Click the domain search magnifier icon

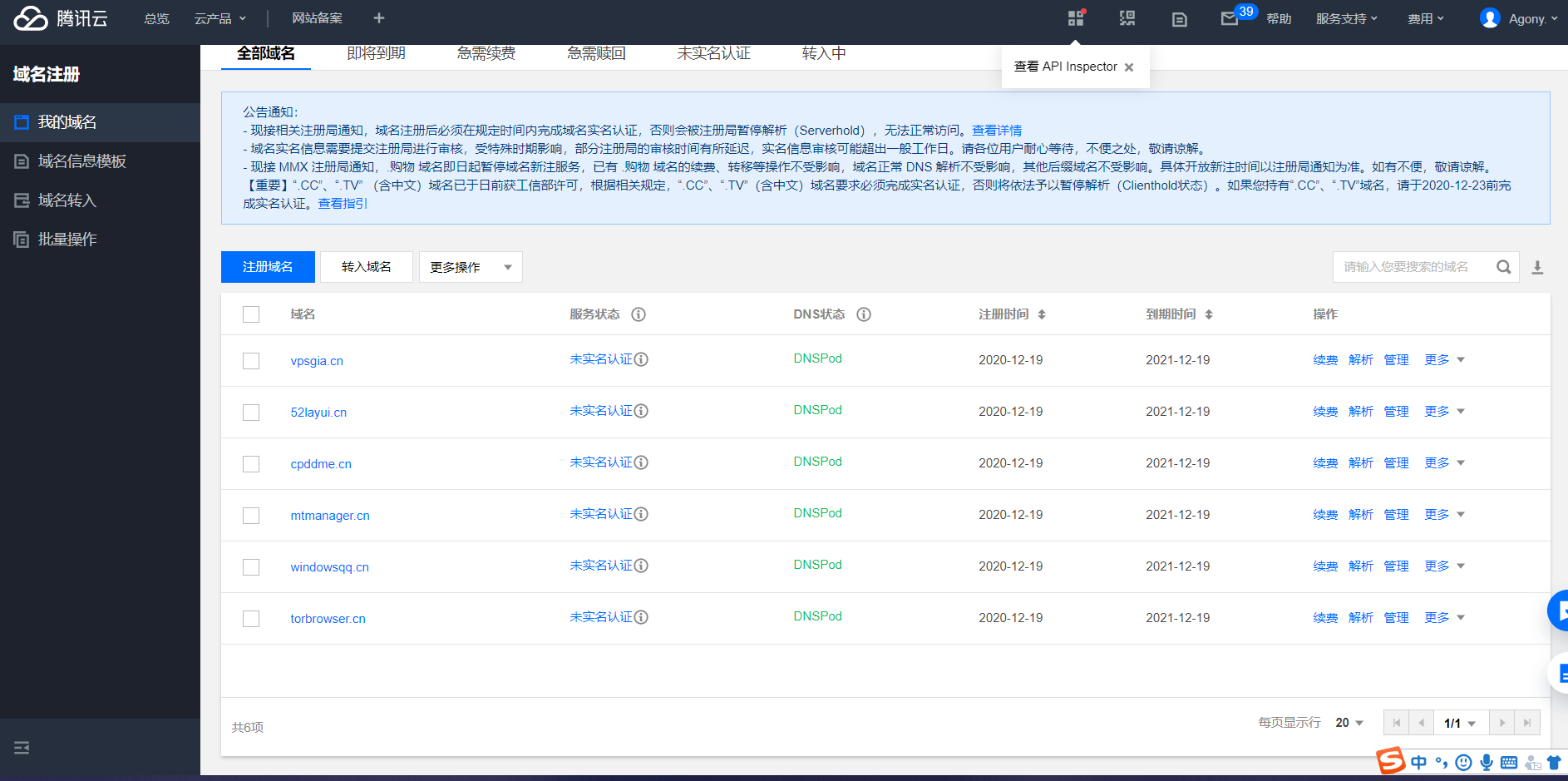(1503, 267)
